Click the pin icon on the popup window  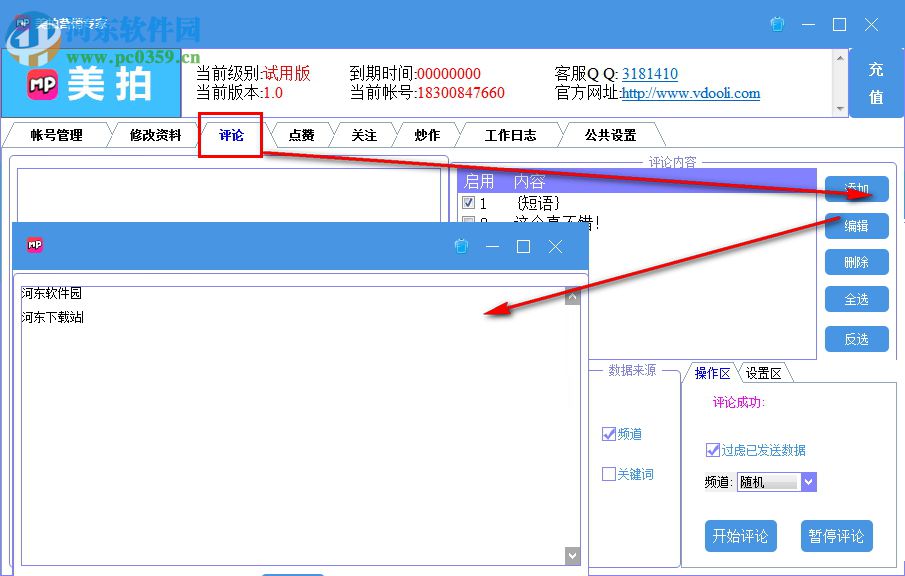[461, 246]
